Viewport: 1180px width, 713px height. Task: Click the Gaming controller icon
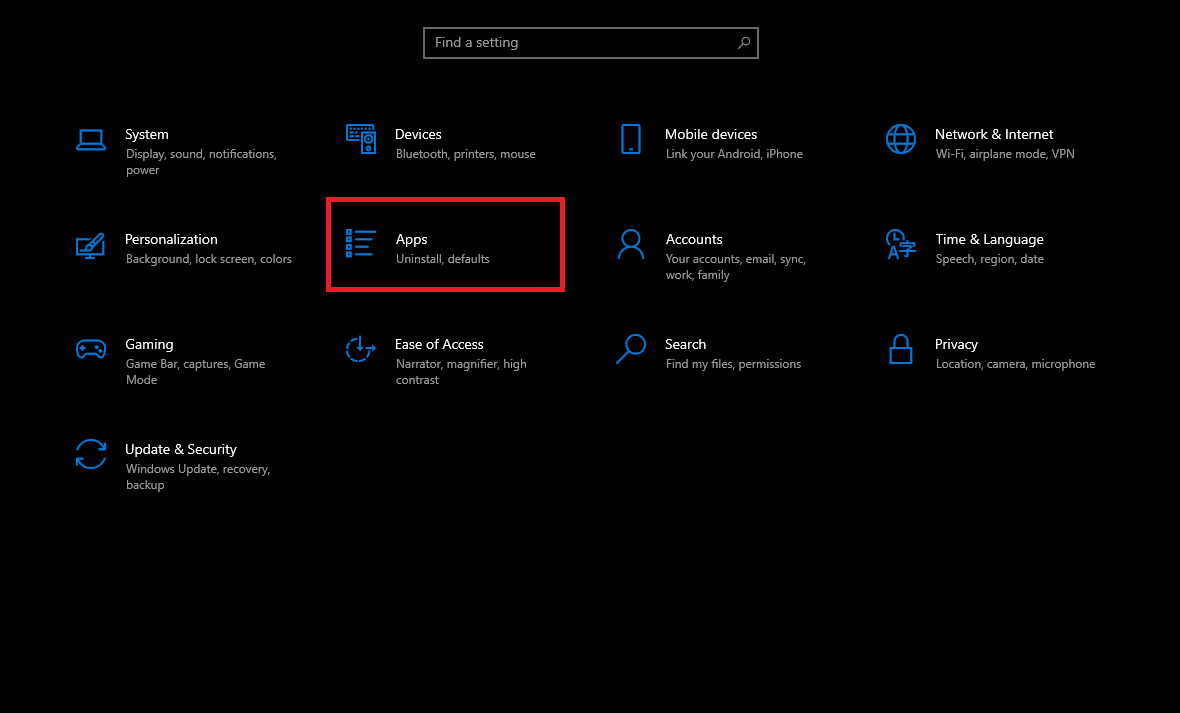coord(91,349)
